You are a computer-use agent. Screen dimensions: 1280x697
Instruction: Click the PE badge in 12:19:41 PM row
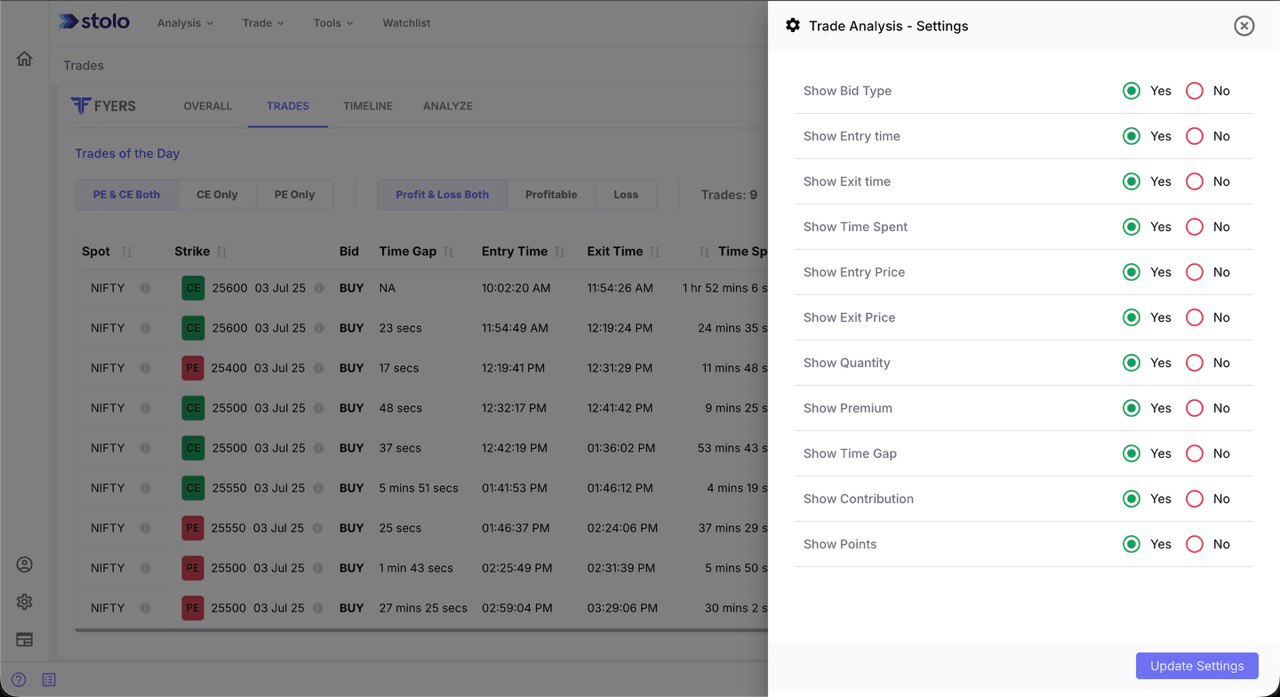[x=193, y=368]
